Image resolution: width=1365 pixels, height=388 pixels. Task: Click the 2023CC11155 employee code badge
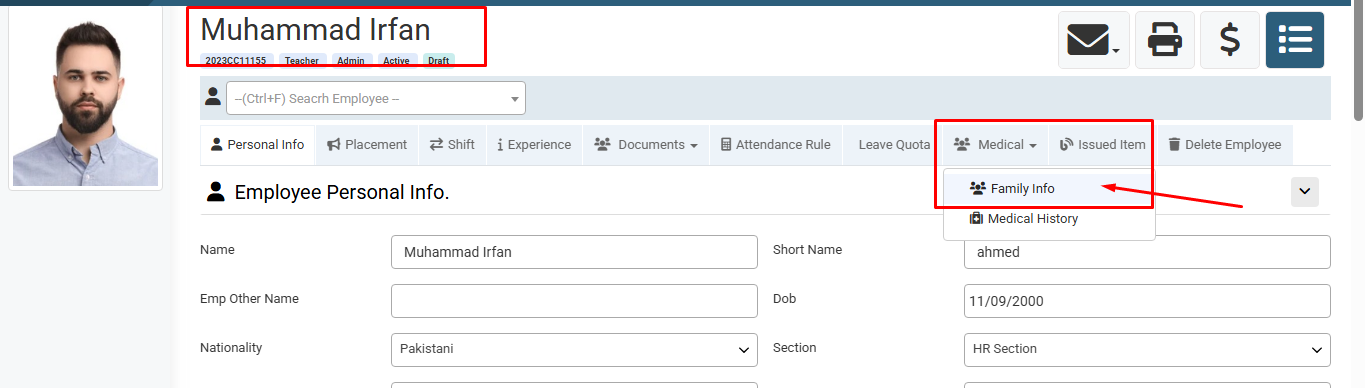pyautogui.click(x=236, y=61)
